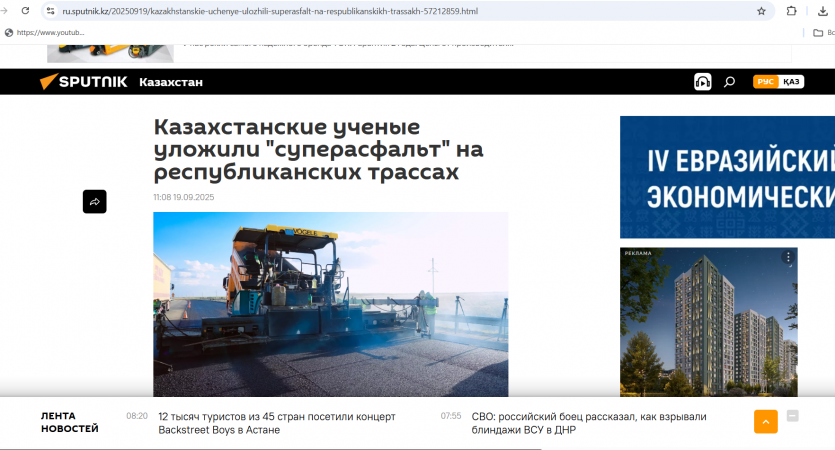
Task: Open the youtube bookmark in bookmarks bar
Action: [x=45, y=32]
